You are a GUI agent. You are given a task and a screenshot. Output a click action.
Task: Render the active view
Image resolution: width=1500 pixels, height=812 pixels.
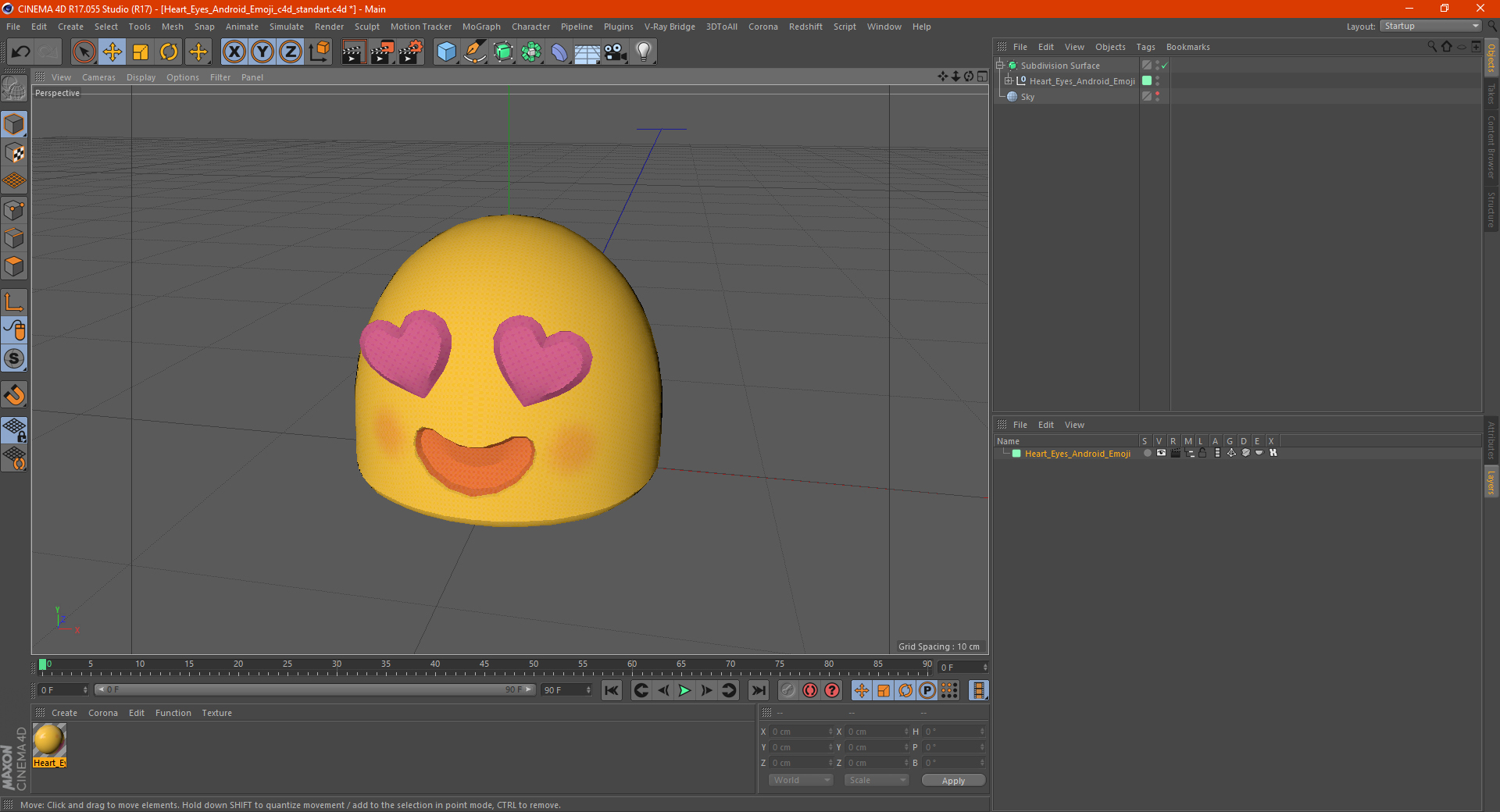pos(353,52)
